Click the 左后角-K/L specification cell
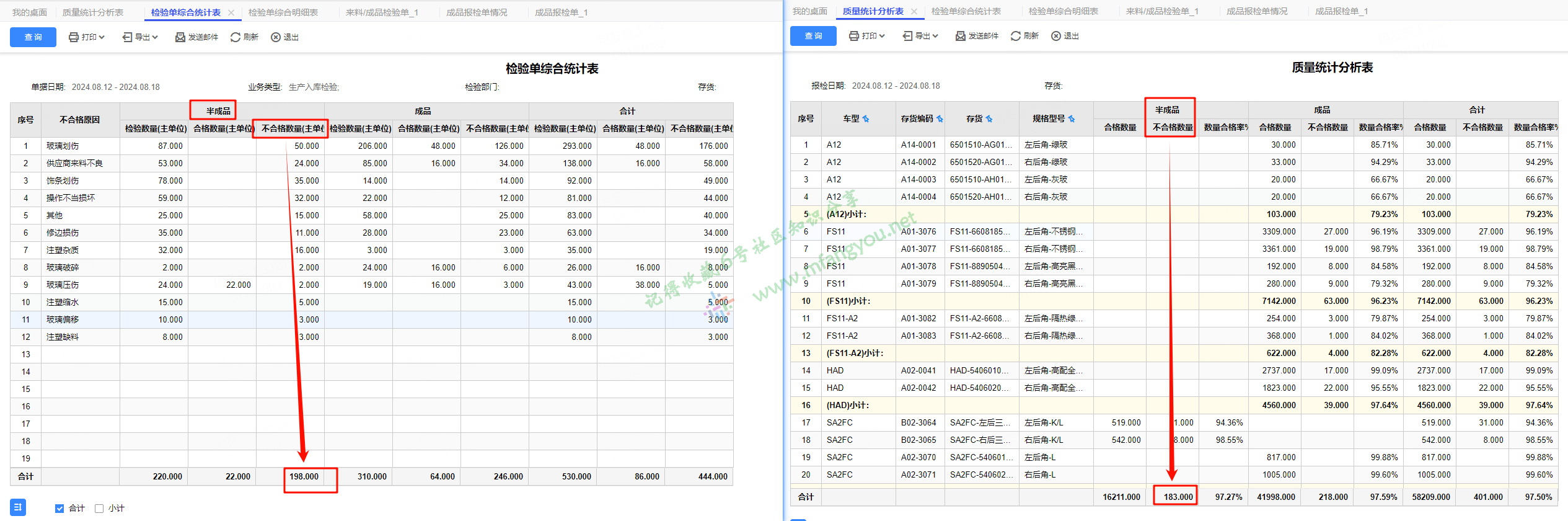Image resolution: width=1568 pixels, height=521 pixels. pyautogui.click(x=1056, y=422)
